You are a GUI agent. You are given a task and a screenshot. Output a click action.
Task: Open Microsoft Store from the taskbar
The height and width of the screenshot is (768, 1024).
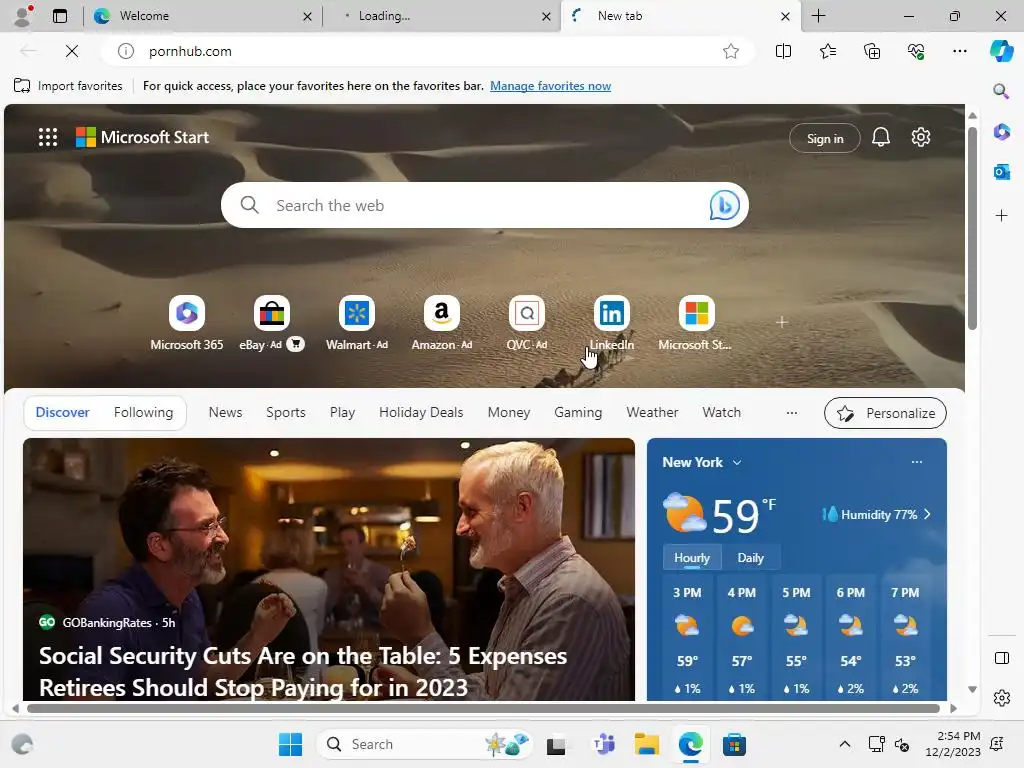coord(734,744)
